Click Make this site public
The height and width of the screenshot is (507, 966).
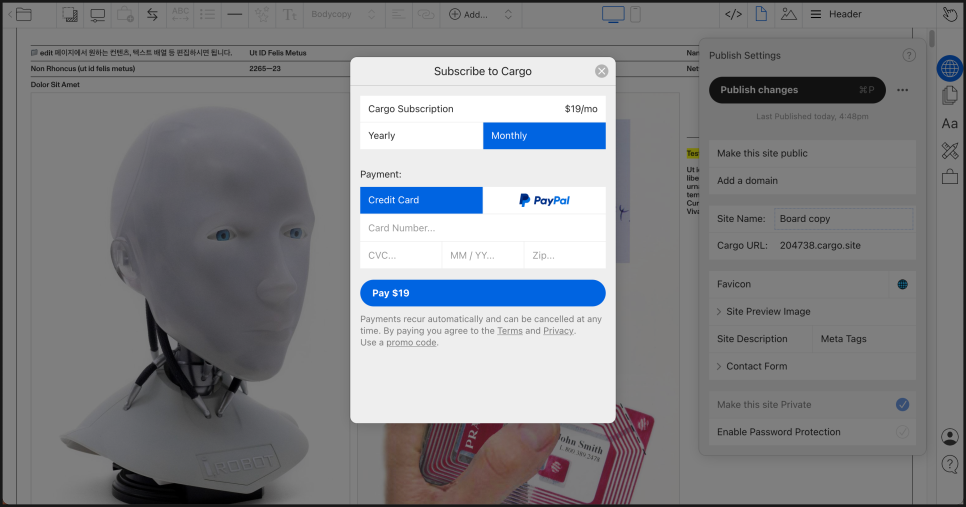[813, 153]
